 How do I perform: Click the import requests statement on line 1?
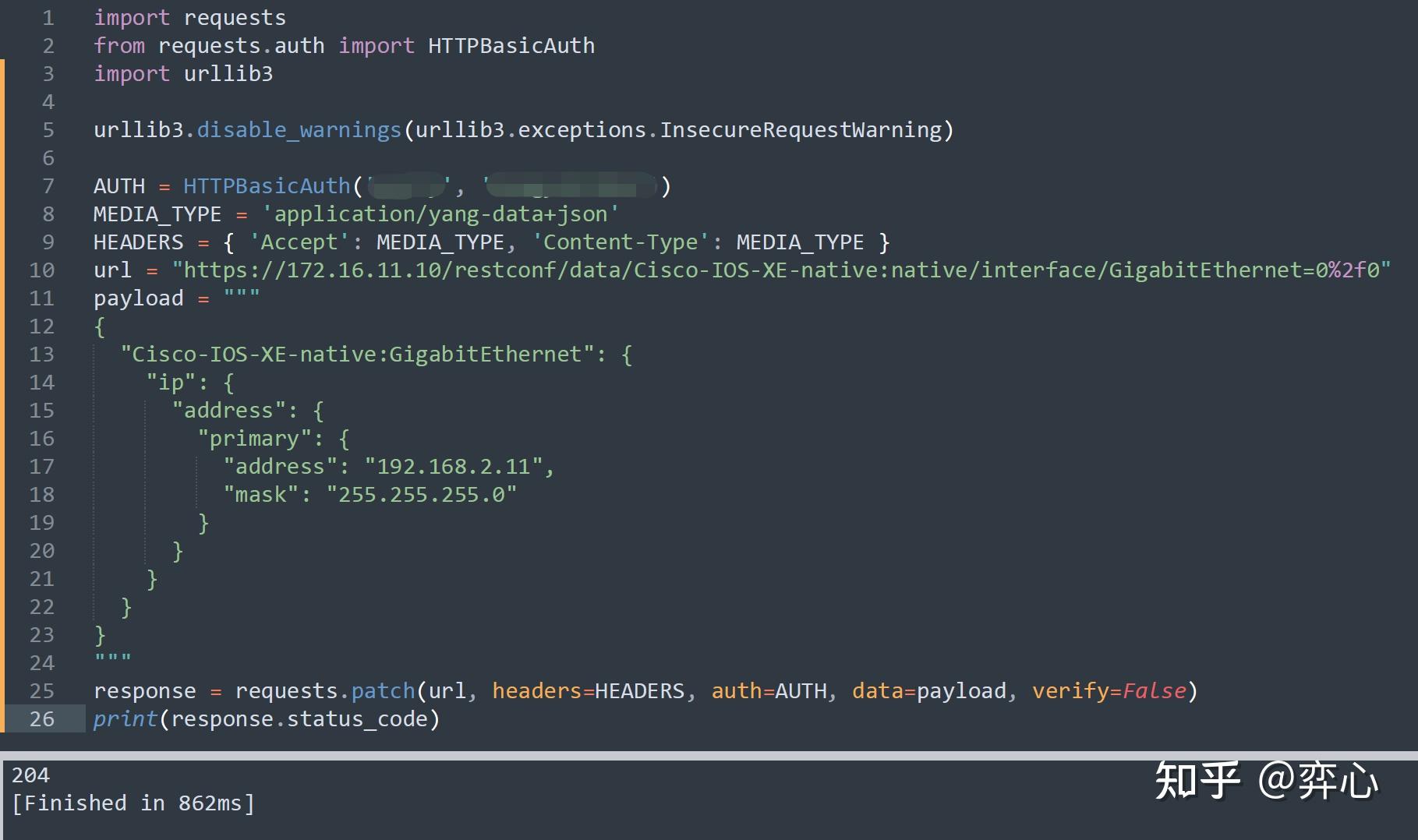click(x=189, y=16)
